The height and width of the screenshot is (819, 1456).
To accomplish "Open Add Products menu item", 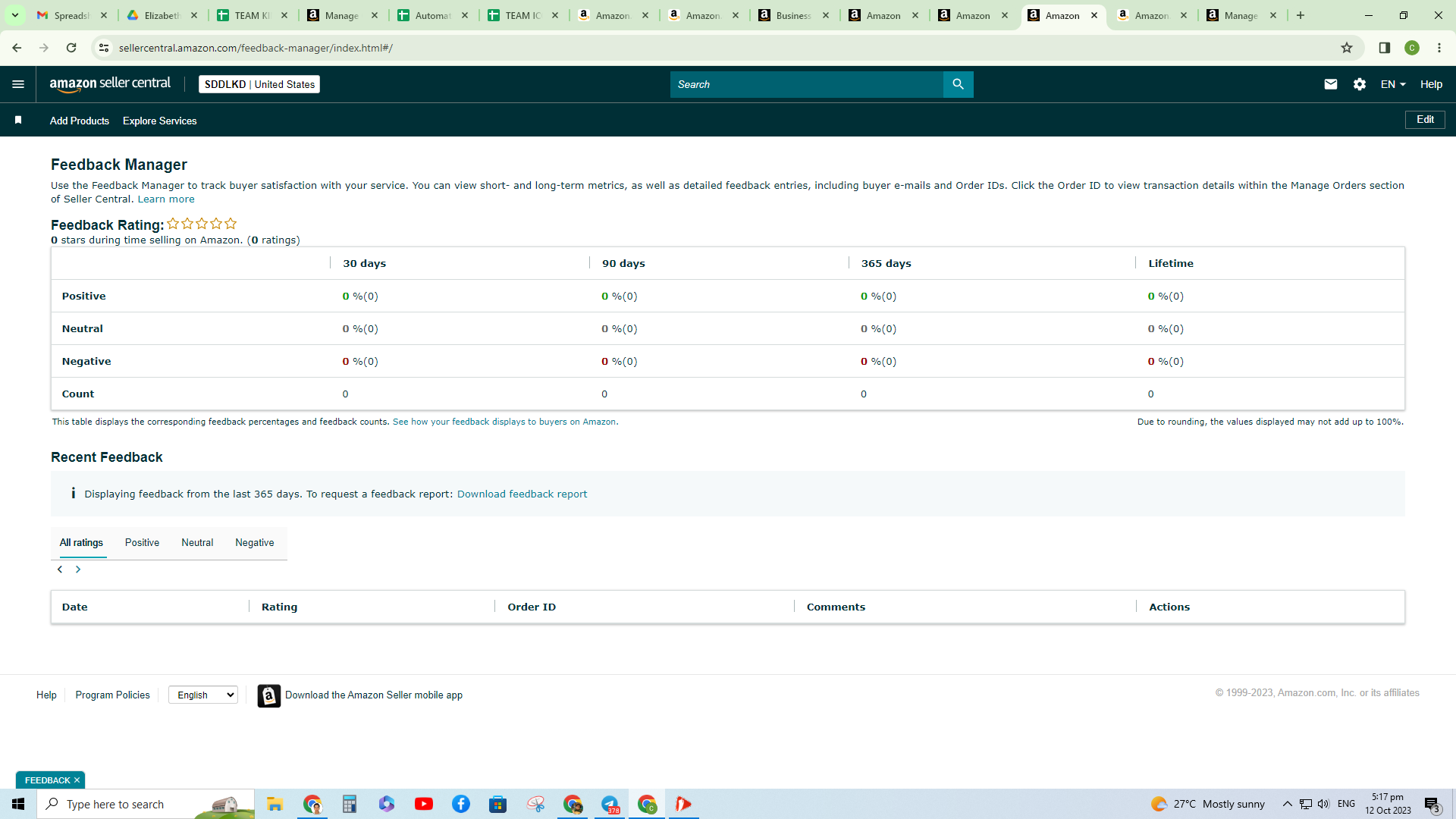I will (80, 121).
